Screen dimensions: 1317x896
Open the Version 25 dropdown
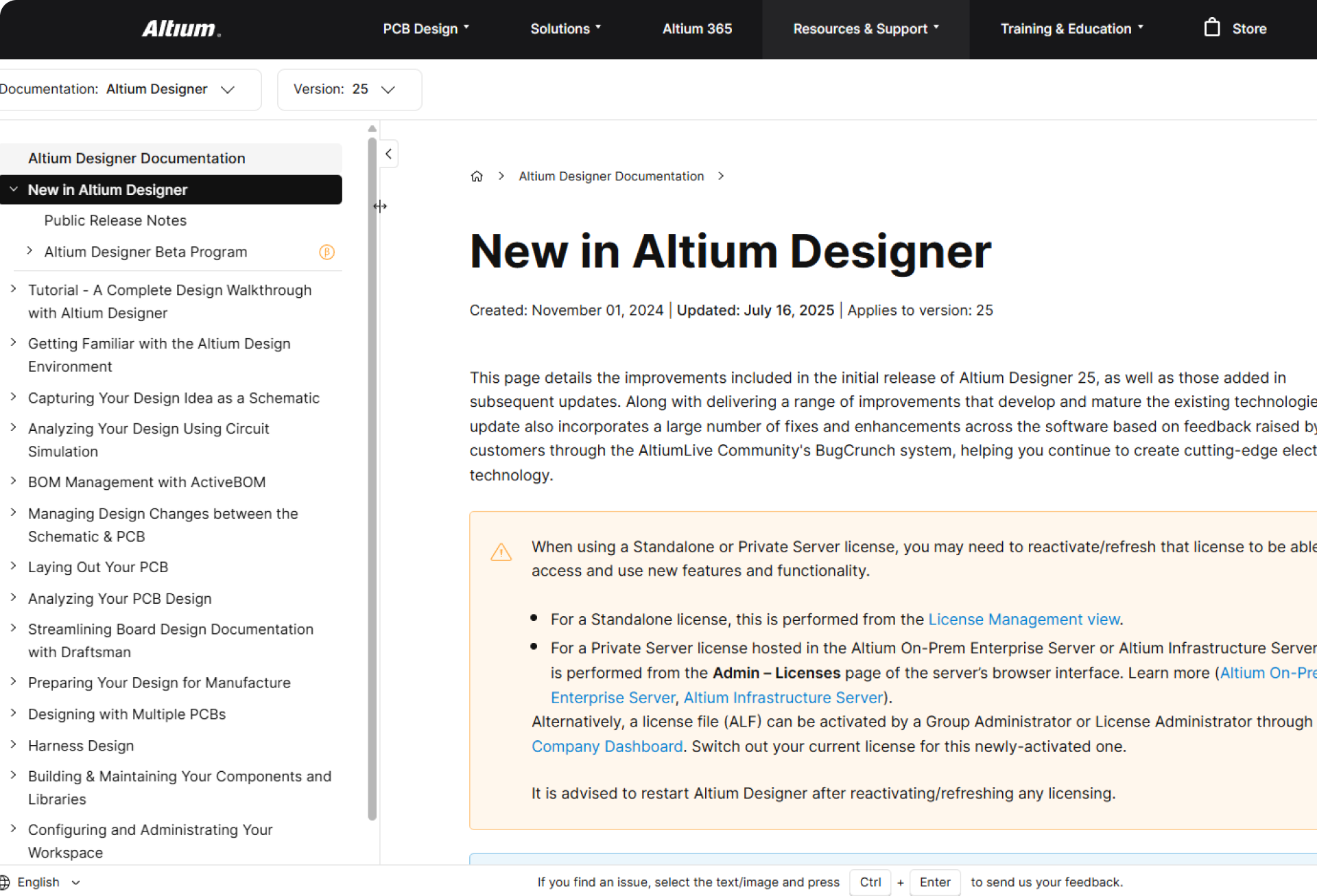point(349,89)
